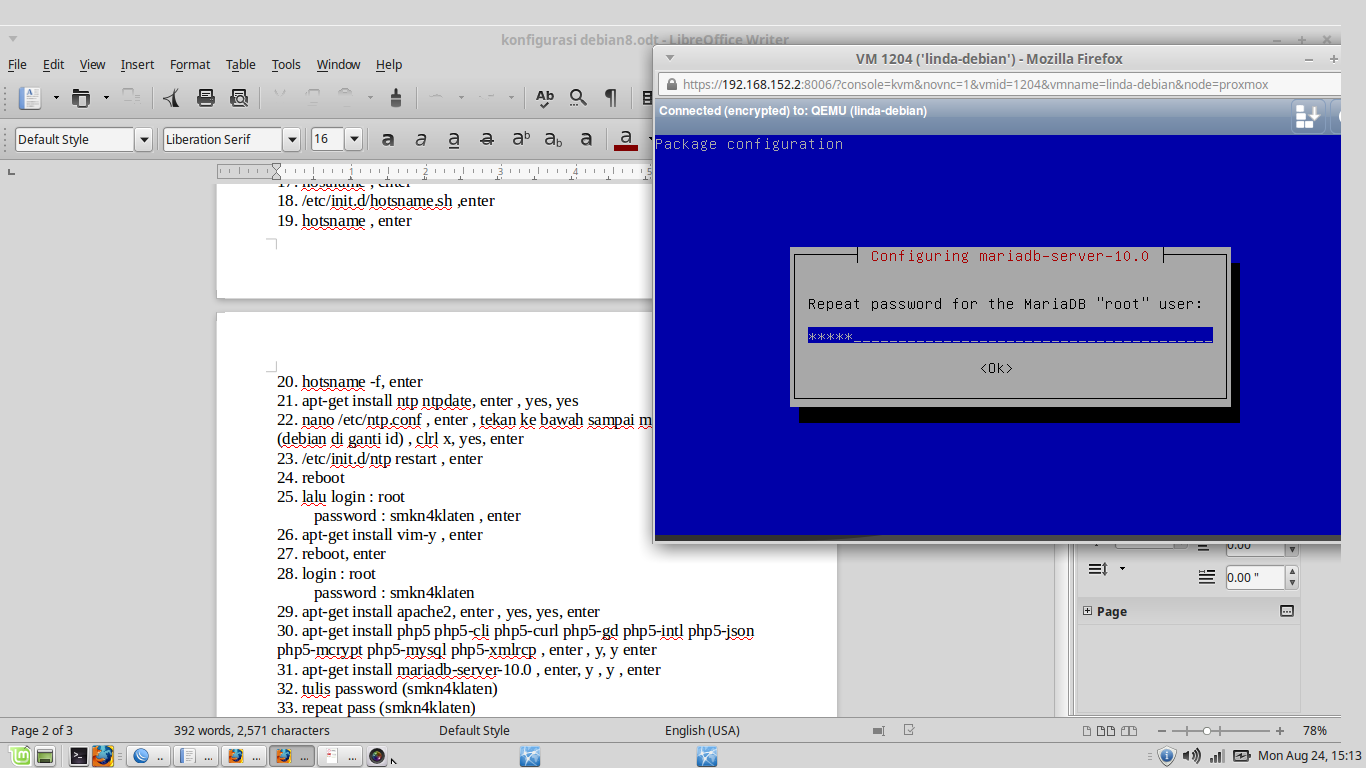Click the zoom slider handle

pyautogui.click(x=1208, y=731)
